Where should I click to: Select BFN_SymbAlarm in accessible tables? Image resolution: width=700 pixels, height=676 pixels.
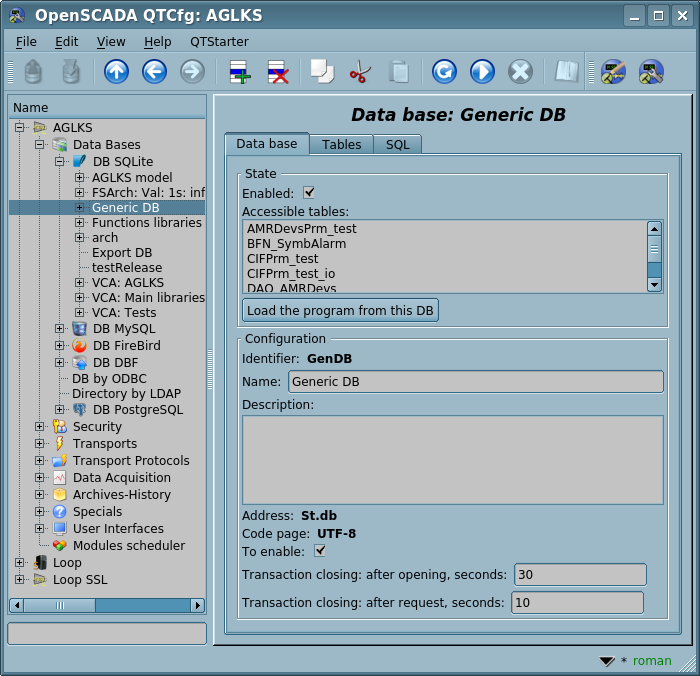click(x=296, y=244)
